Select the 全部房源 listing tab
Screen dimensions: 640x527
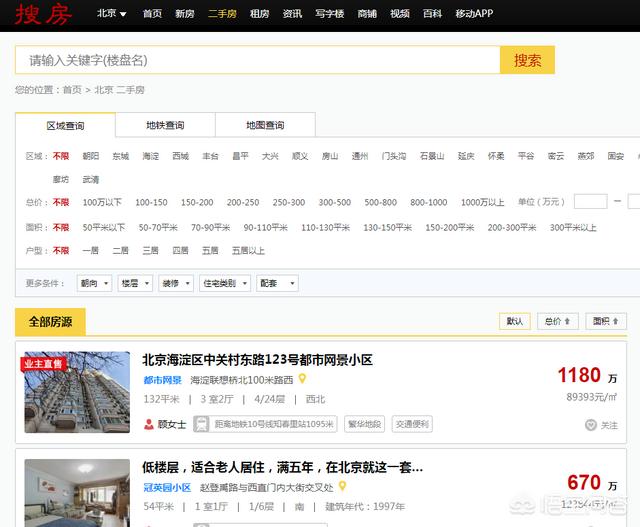tap(50, 322)
